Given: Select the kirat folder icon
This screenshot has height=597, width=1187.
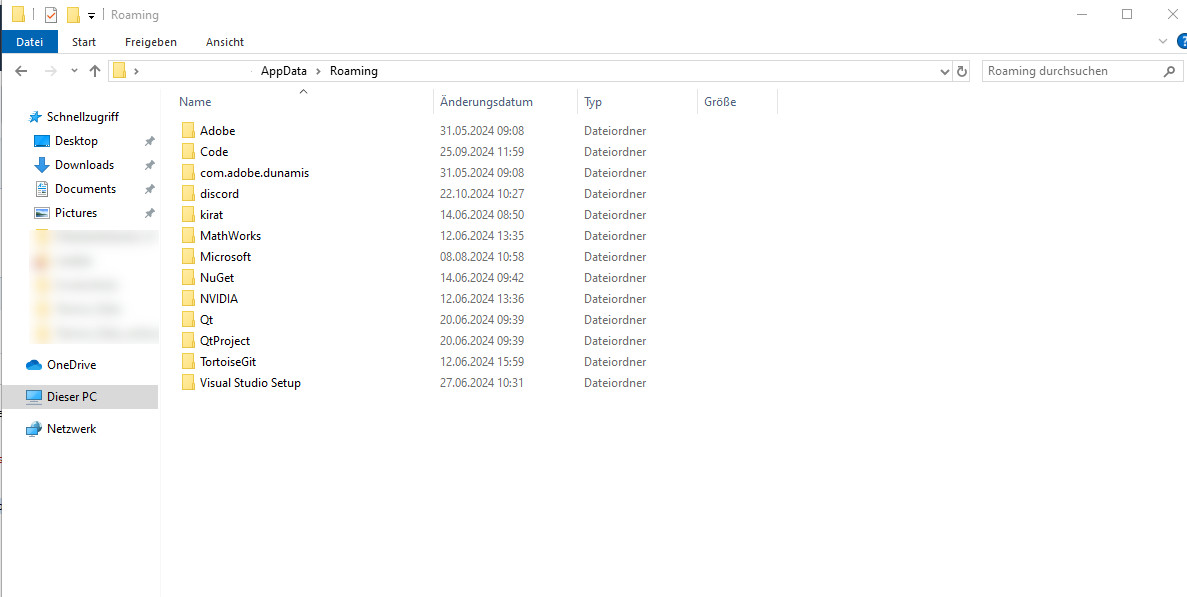Looking at the screenshot, I should [188, 215].
